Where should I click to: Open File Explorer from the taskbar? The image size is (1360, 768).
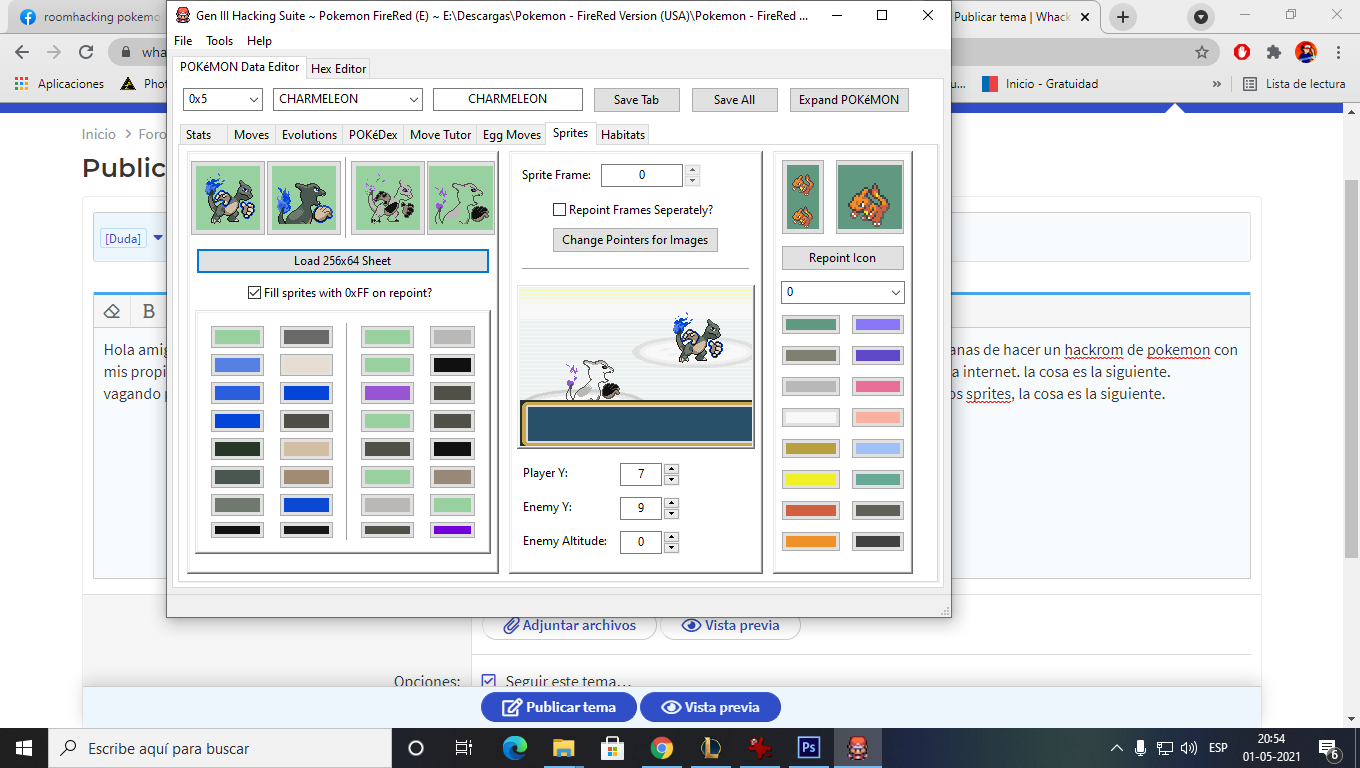(563, 748)
